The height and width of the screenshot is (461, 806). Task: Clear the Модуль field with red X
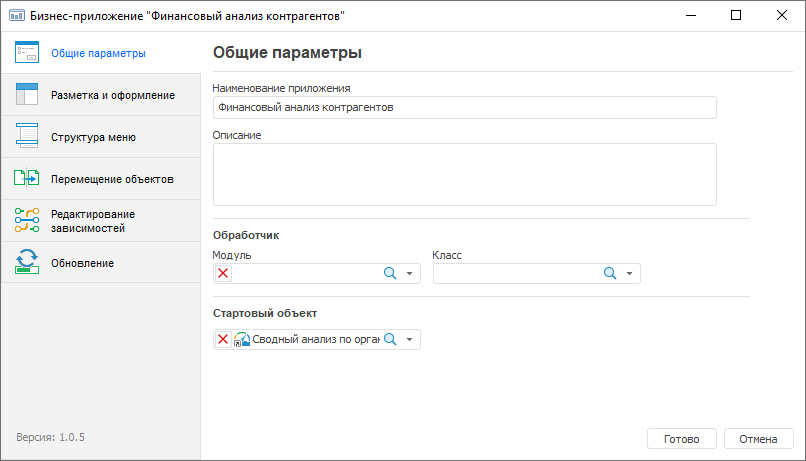click(223, 274)
